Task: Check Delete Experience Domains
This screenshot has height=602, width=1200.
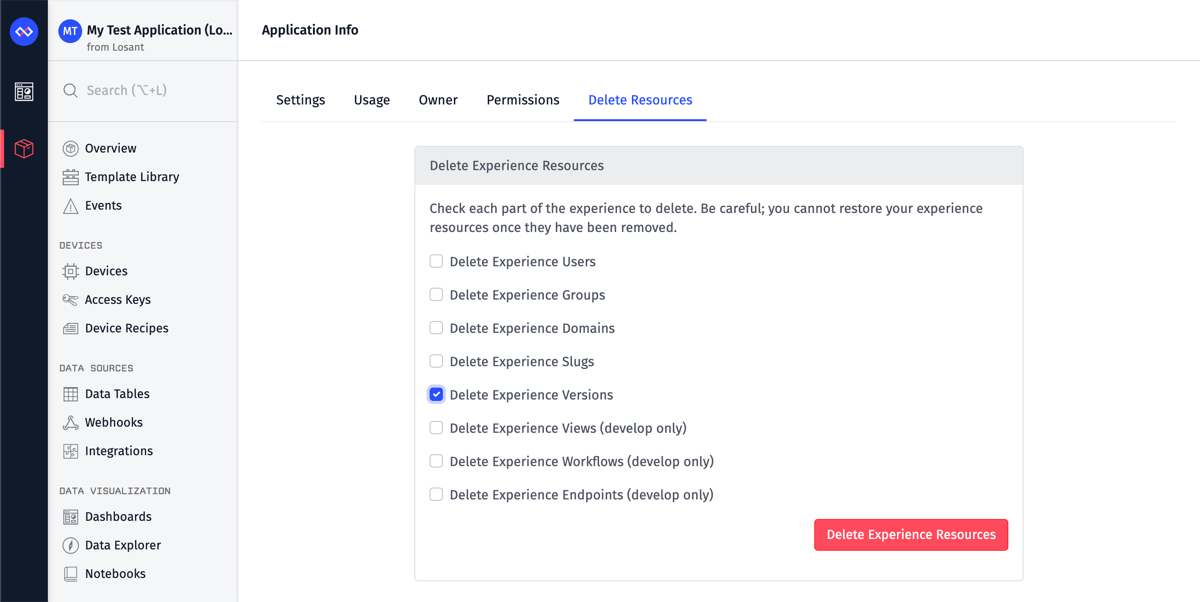Action: (436, 328)
